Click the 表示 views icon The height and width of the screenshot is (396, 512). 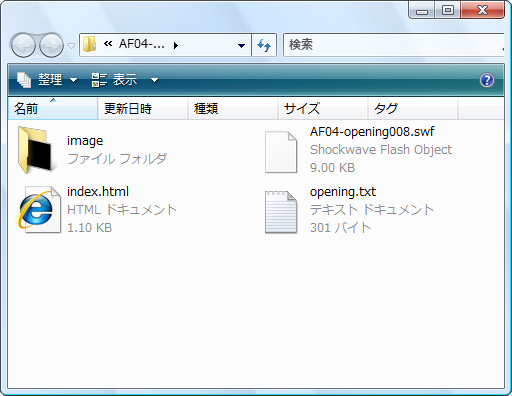tap(99, 80)
